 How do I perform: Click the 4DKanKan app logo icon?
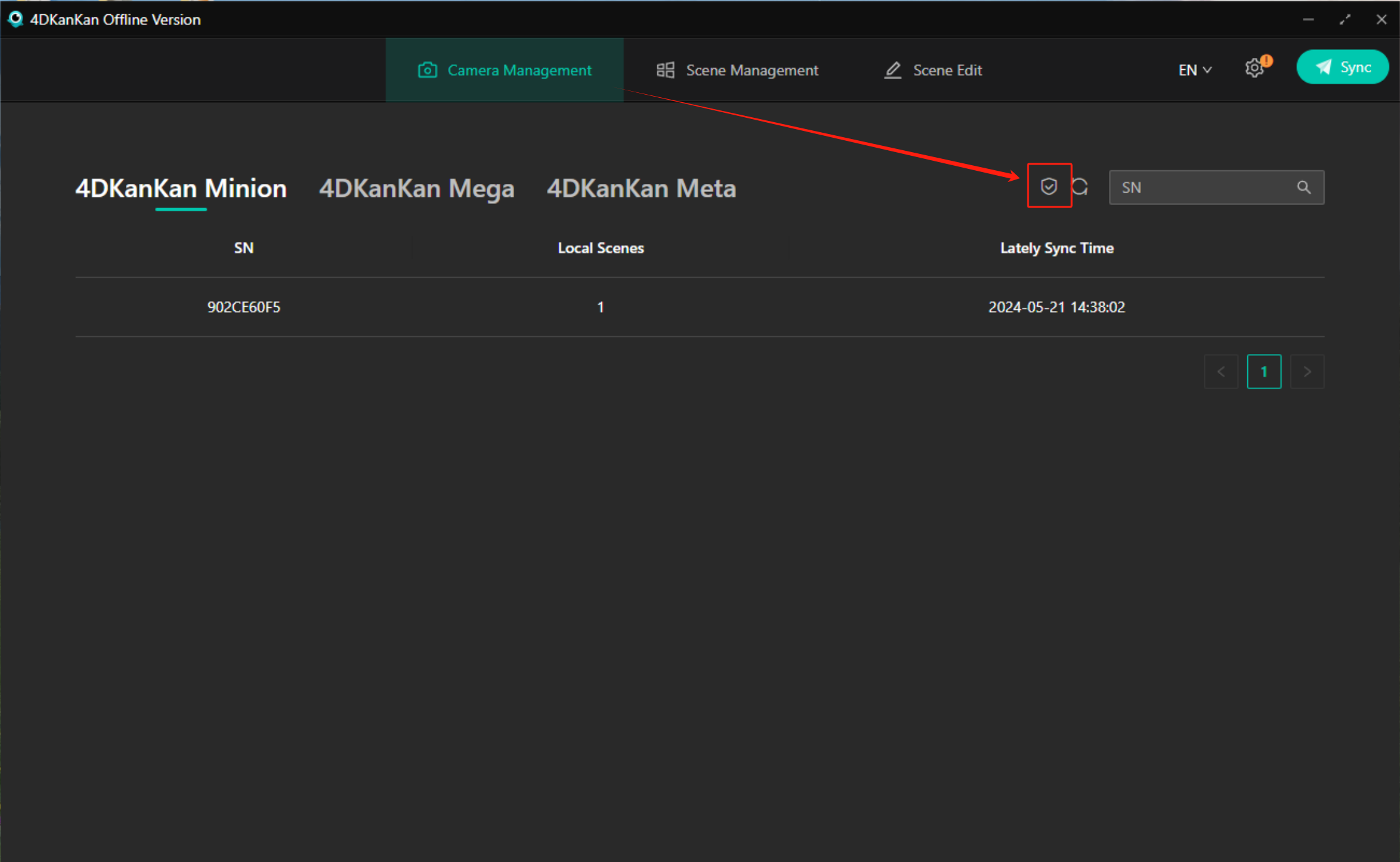(16, 19)
